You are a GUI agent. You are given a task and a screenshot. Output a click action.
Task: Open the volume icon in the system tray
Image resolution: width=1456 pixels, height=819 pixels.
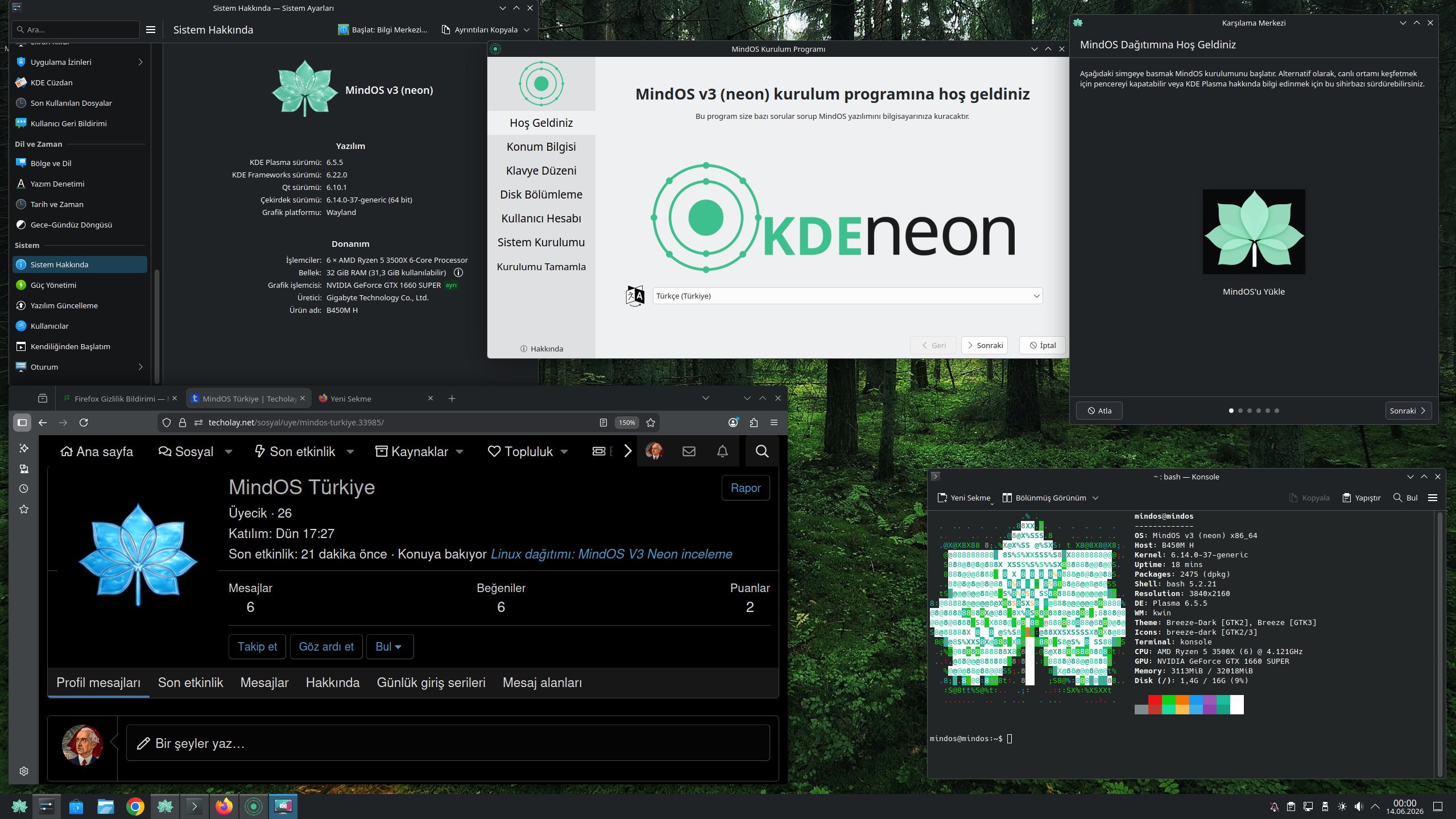pyautogui.click(x=1359, y=806)
